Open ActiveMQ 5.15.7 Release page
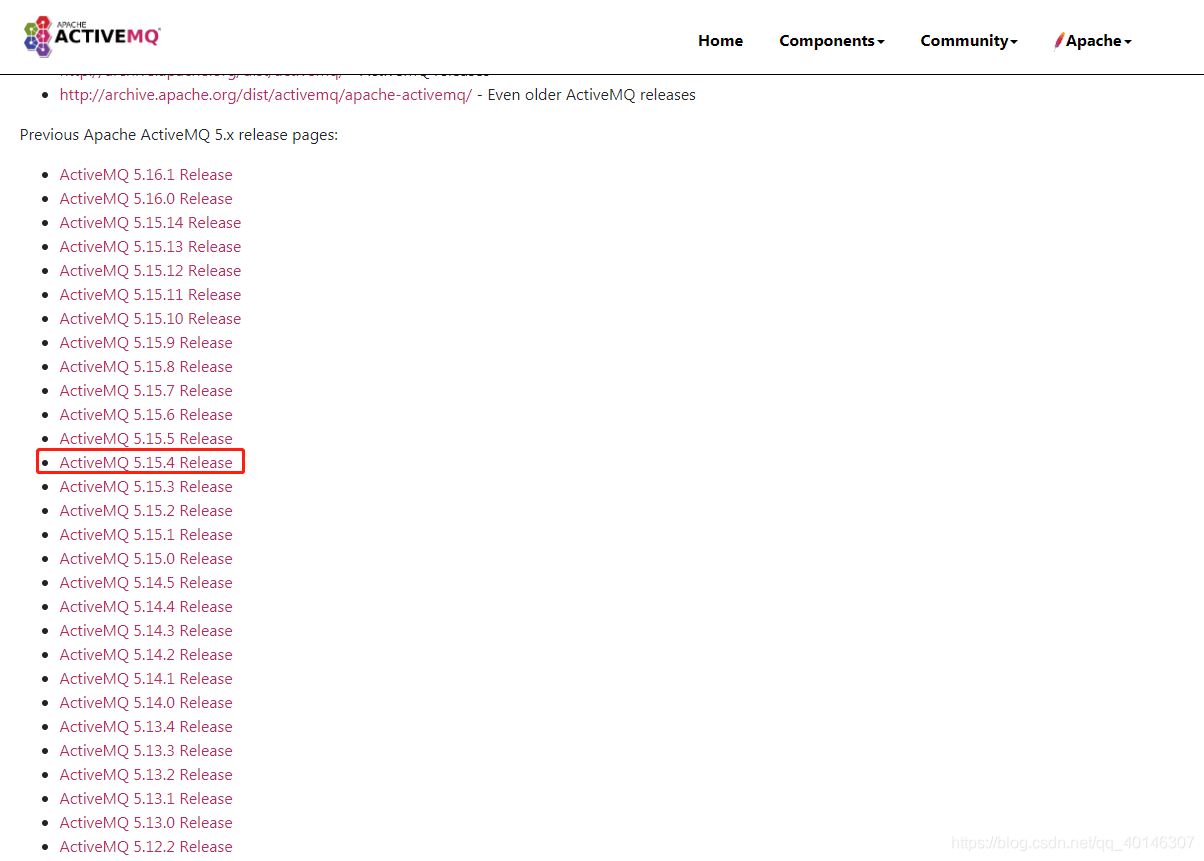 (x=146, y=391)
